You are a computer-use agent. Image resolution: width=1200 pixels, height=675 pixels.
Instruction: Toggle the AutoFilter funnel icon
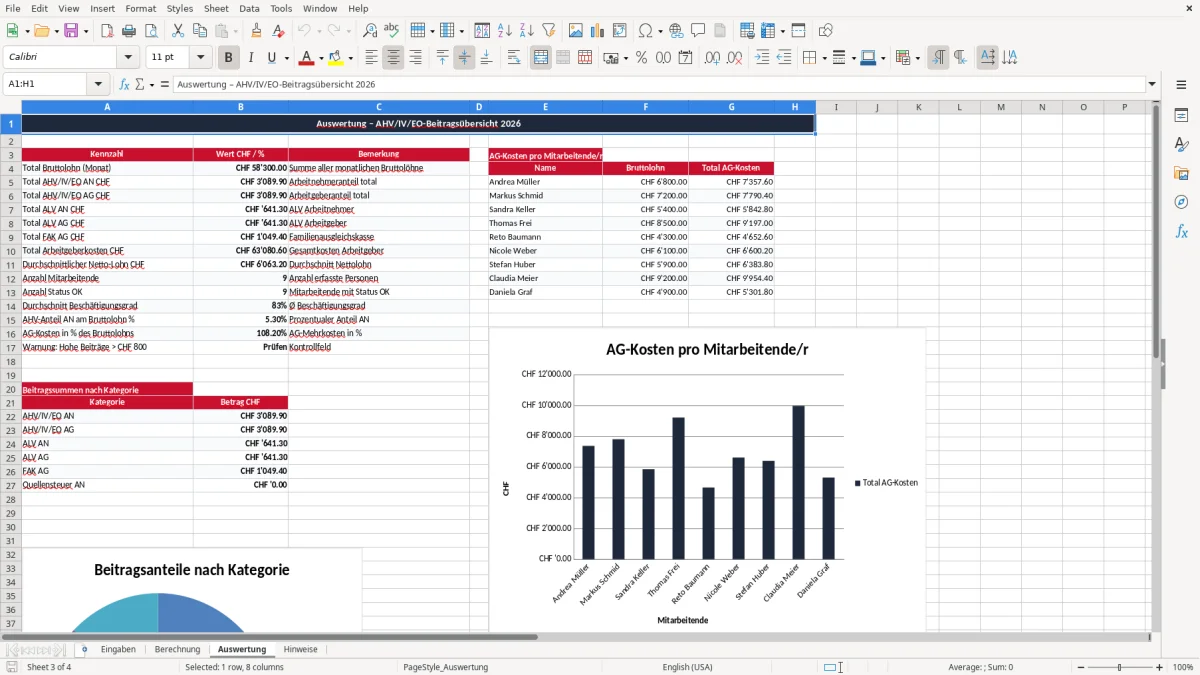pos(548,31)
